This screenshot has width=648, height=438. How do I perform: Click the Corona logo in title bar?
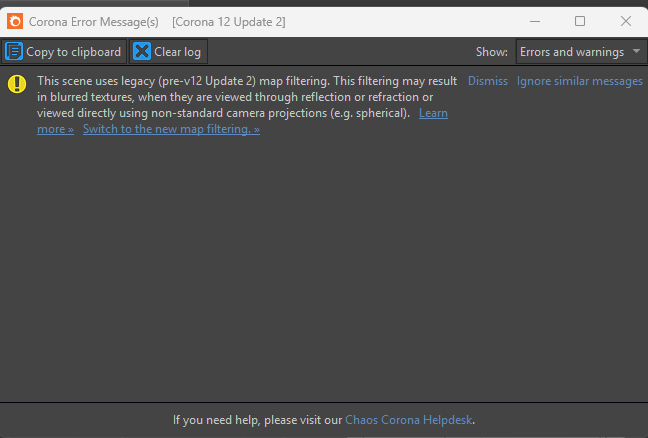pyautogui.click(x=15, y=21)
